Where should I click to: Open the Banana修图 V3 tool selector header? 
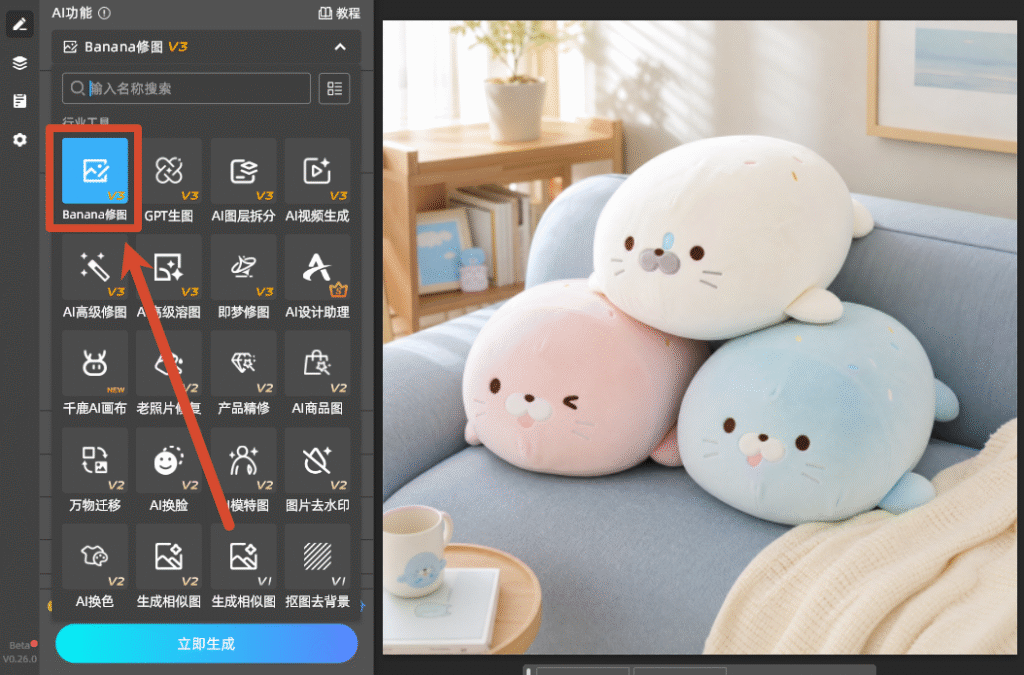coord(206,47)
